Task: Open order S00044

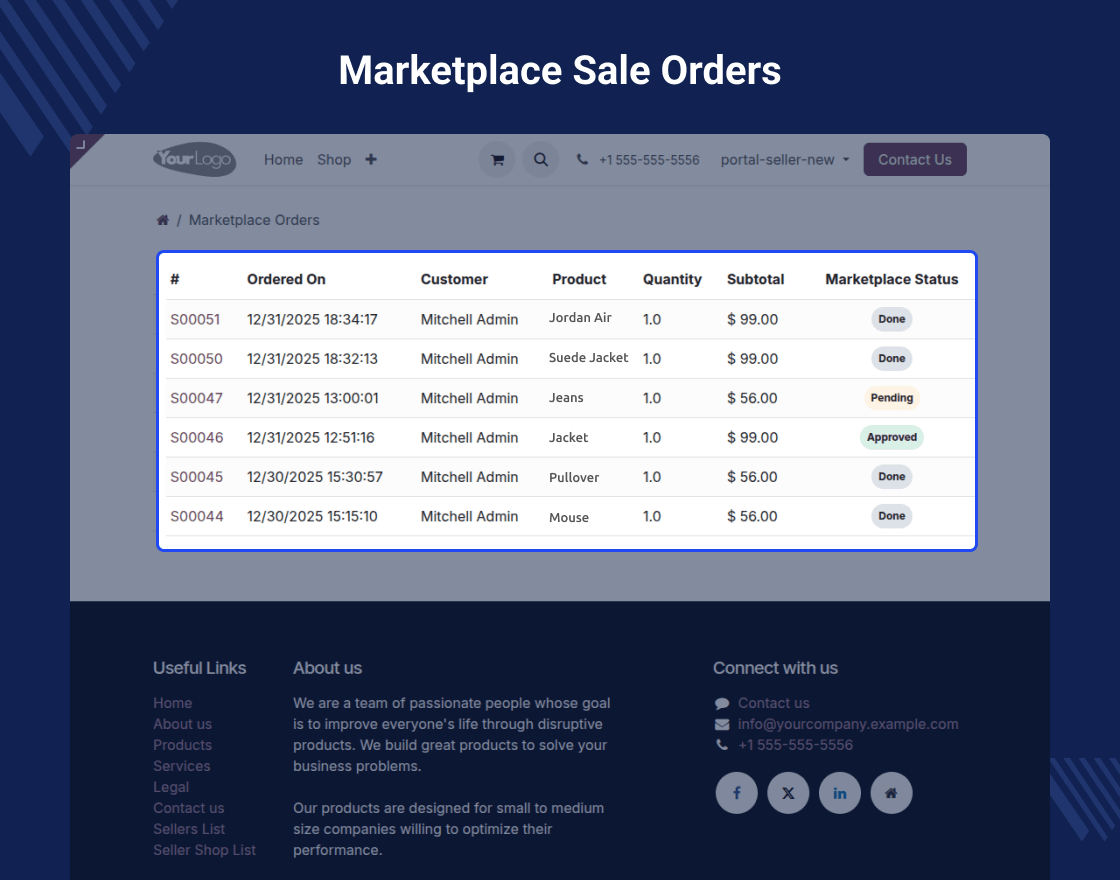Action: click(x=196, y=516)
